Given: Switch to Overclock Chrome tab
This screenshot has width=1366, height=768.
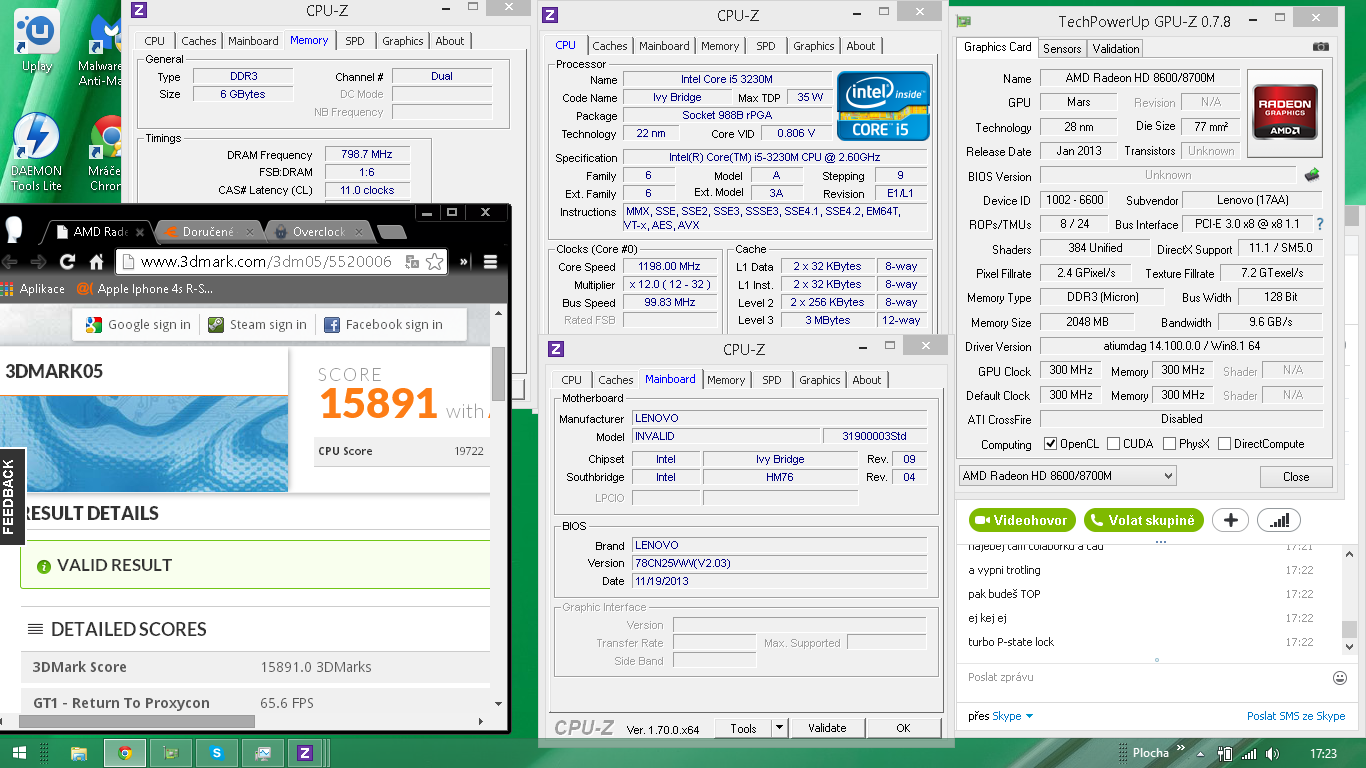Looking at the screenshot, I should [x=318, y=232].
